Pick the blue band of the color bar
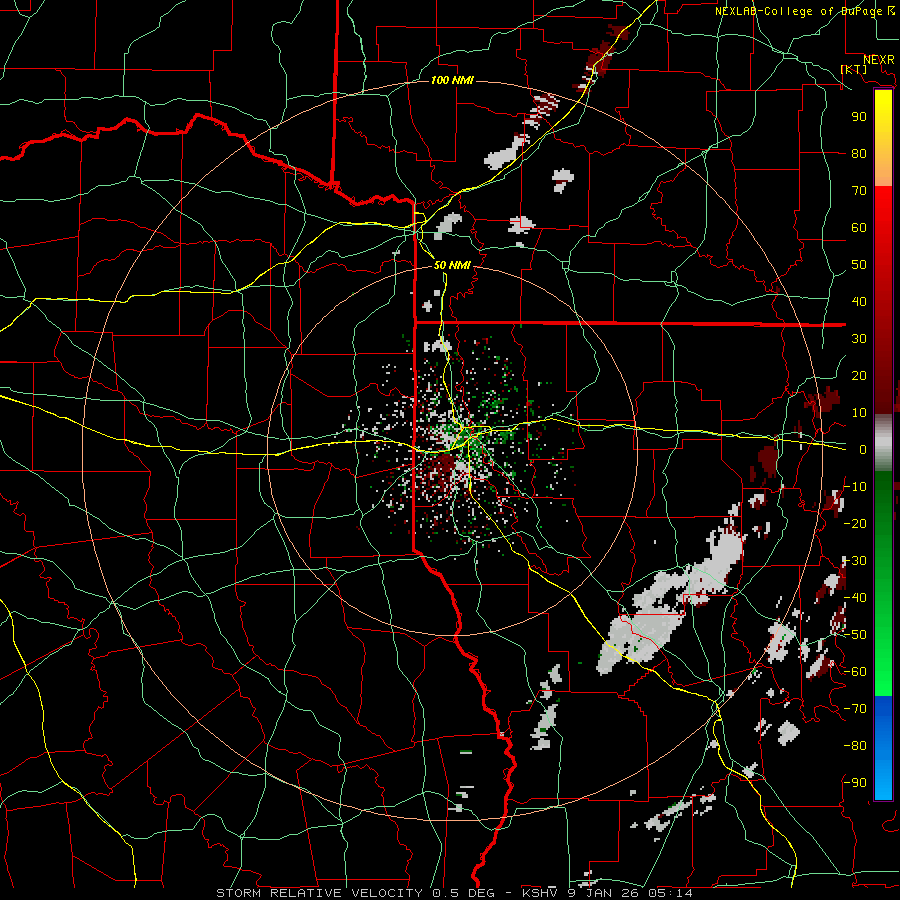900x900 pixels. pyautogui.click(x=883, y=748)
